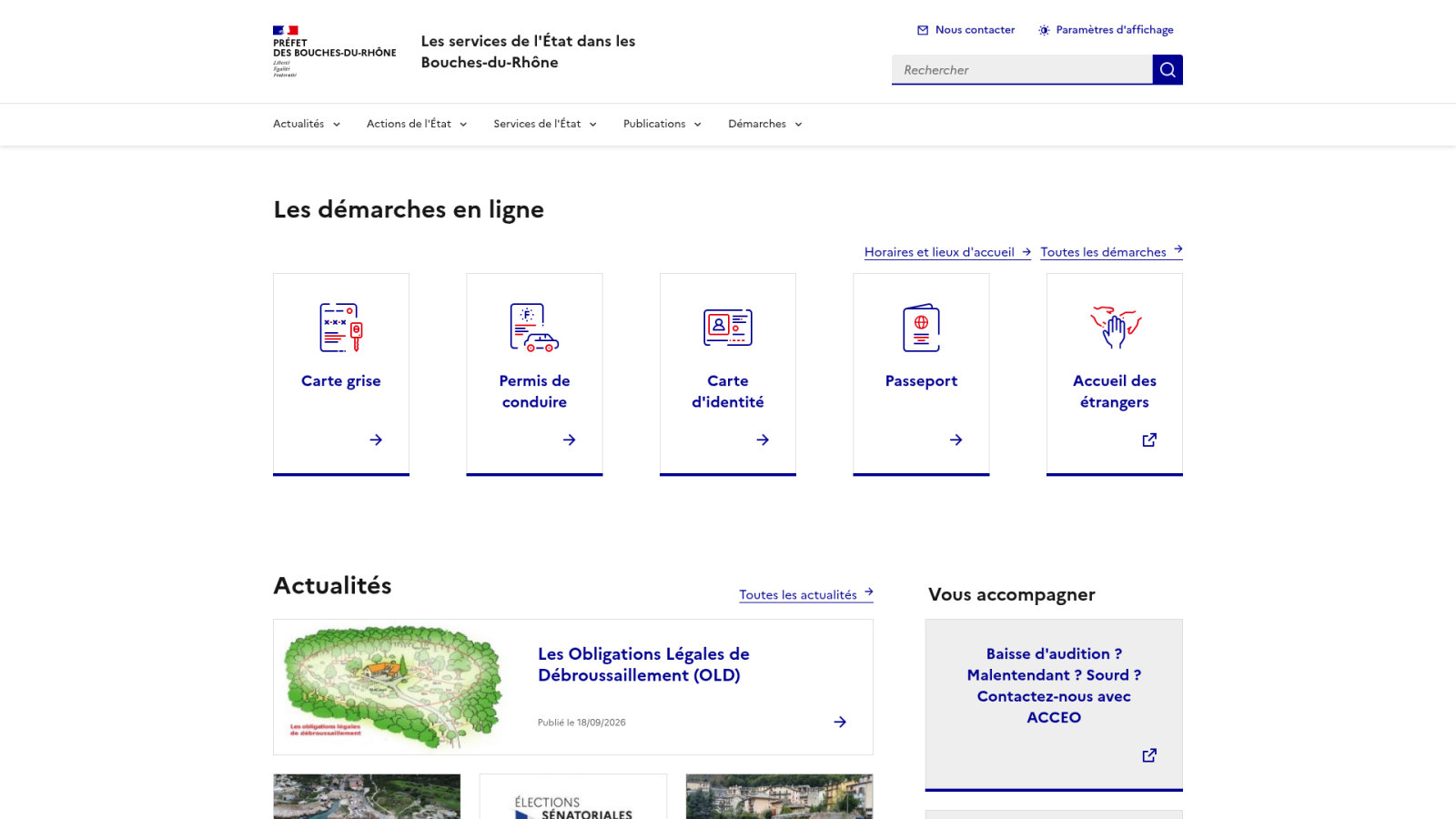Click the Passeport booklet icon
1456x819 pixels.
[921, 328]
